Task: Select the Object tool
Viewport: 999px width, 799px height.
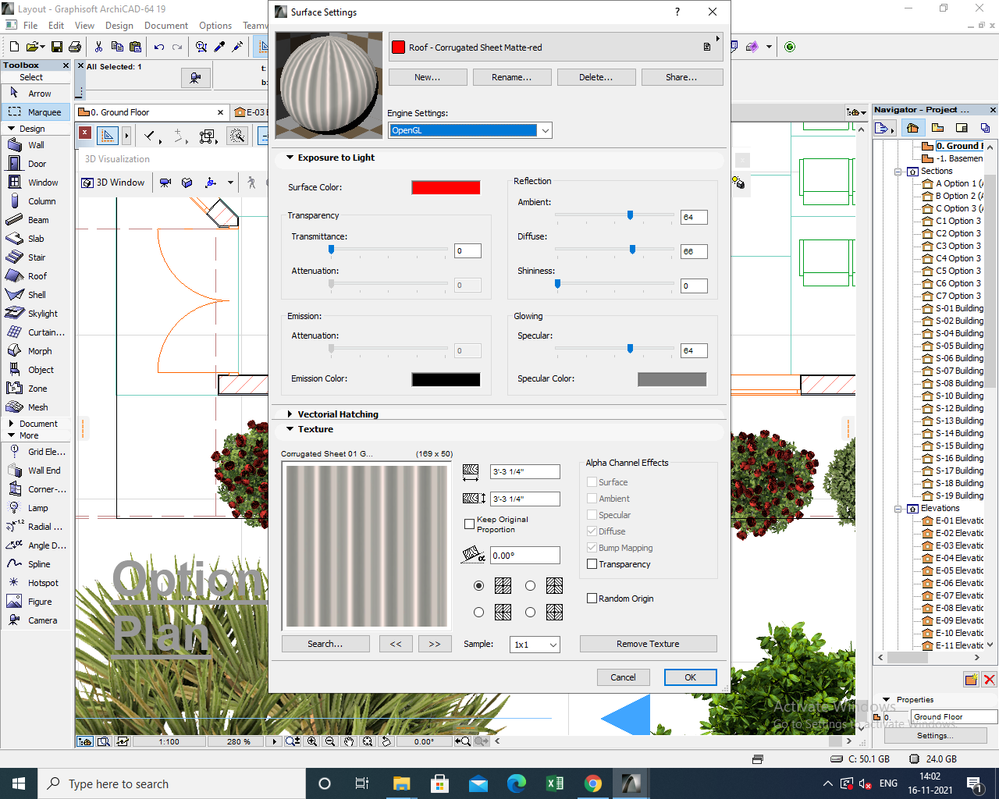Action: point(40,370)
